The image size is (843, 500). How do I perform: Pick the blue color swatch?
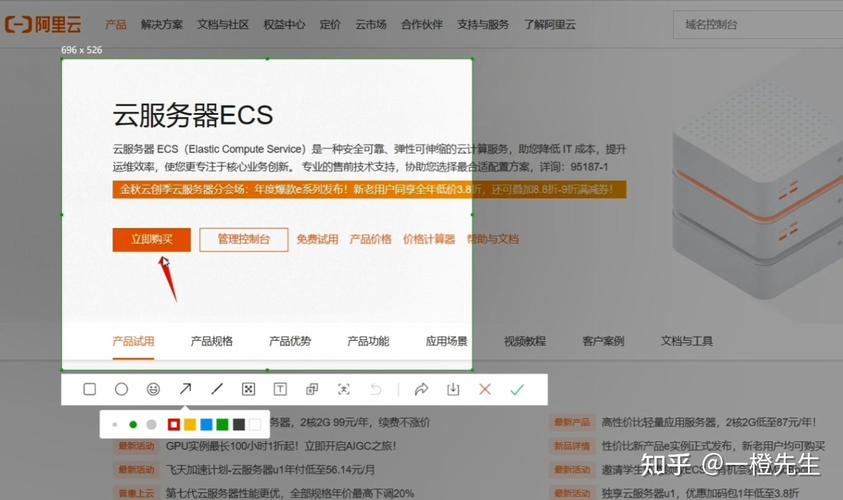click(x=206, y=425)
